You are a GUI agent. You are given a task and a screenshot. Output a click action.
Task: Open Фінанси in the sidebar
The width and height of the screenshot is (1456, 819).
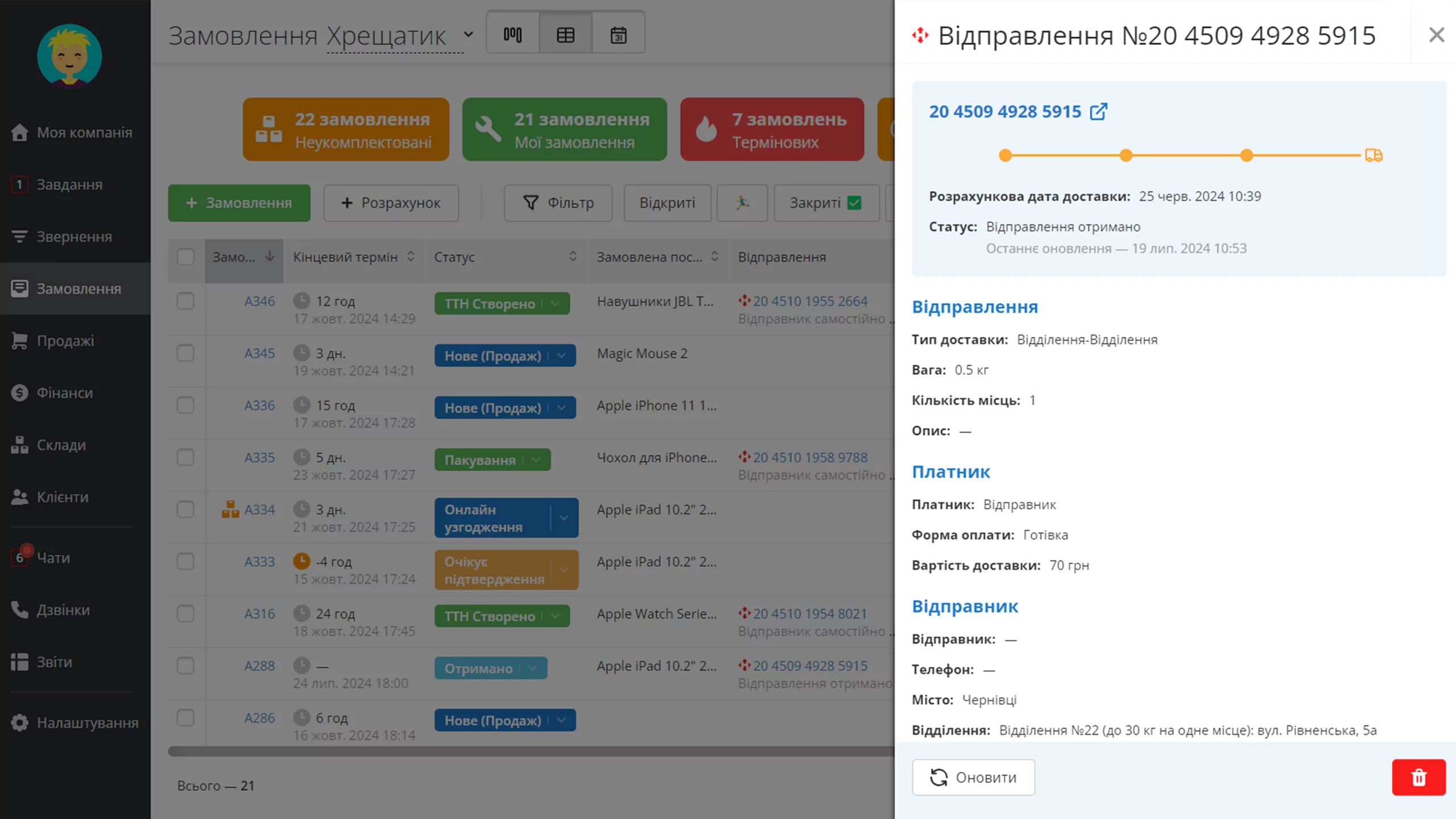[75, 393]
